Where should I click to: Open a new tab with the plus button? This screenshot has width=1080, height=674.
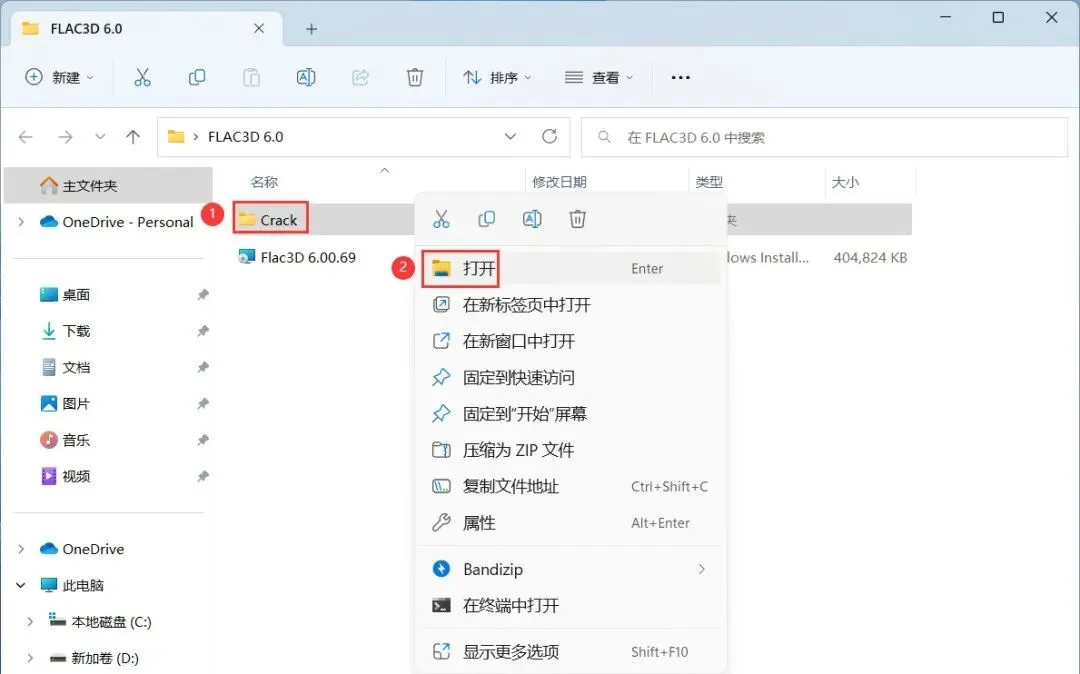coord(311,29)
